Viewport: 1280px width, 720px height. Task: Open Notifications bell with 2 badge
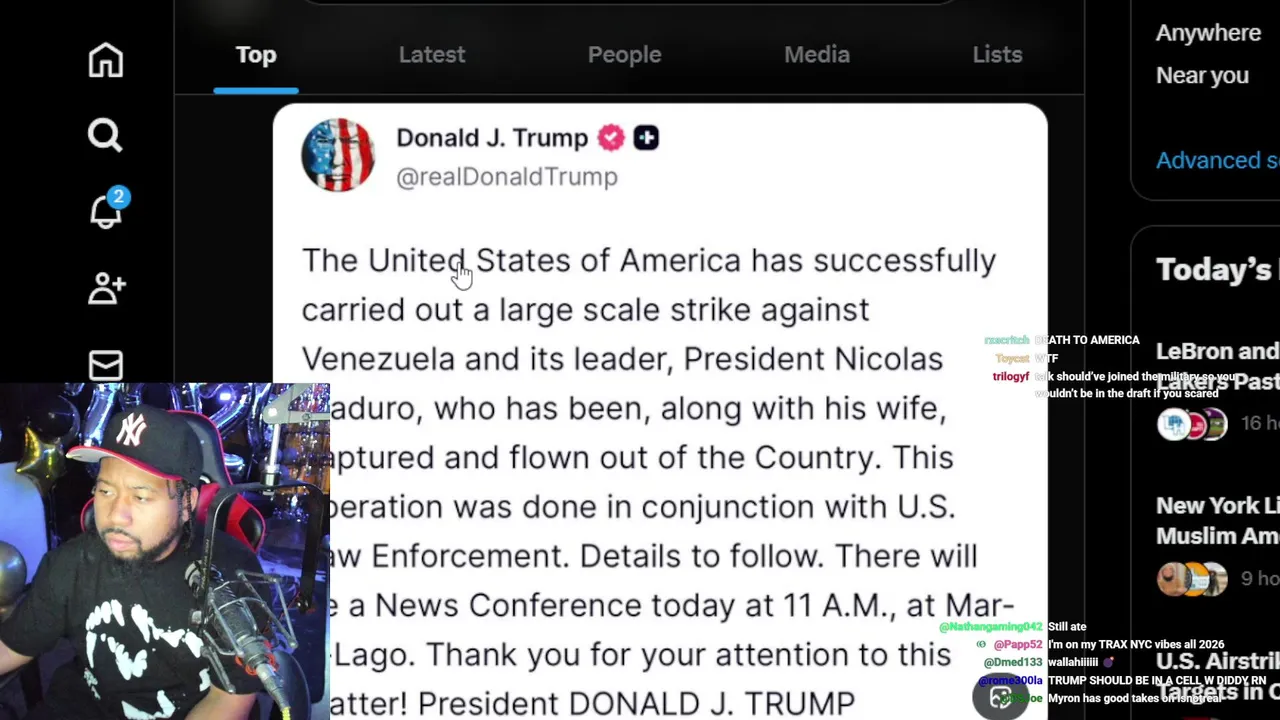[x=106, y=210]
